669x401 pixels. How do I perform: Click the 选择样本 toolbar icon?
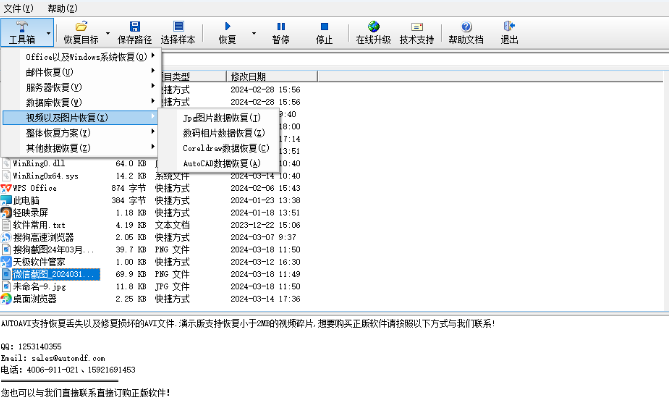click(x=178, y=26)
